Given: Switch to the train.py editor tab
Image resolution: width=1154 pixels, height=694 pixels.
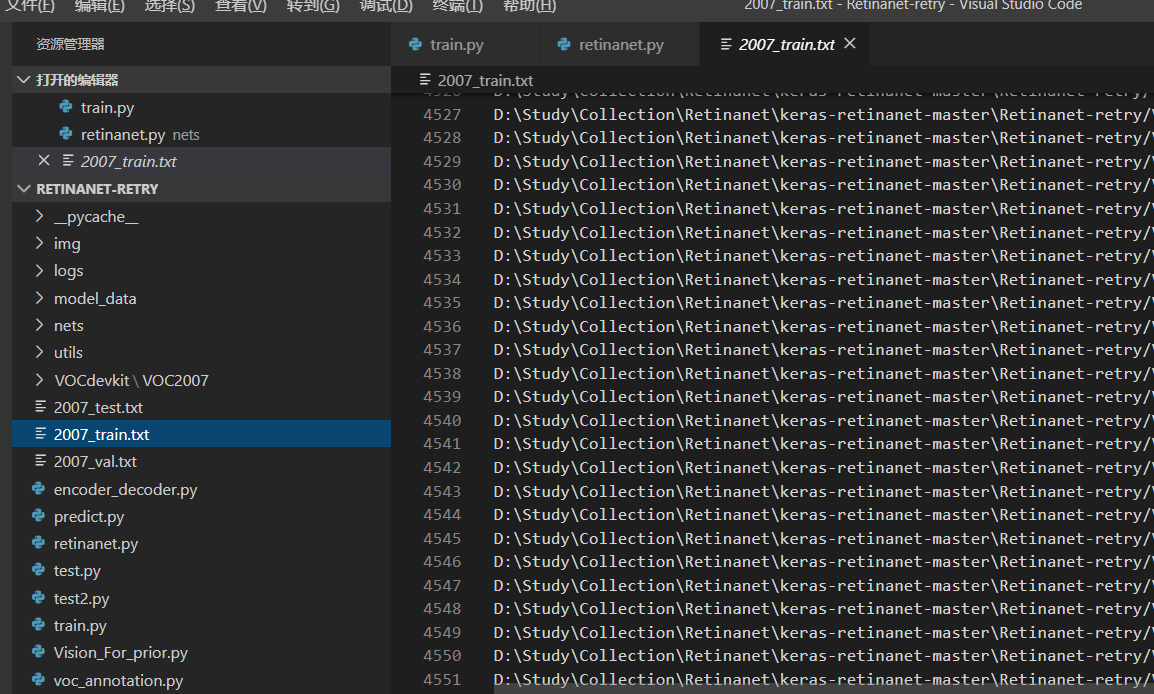Looking at the screenshot, I should click(465, 44).
